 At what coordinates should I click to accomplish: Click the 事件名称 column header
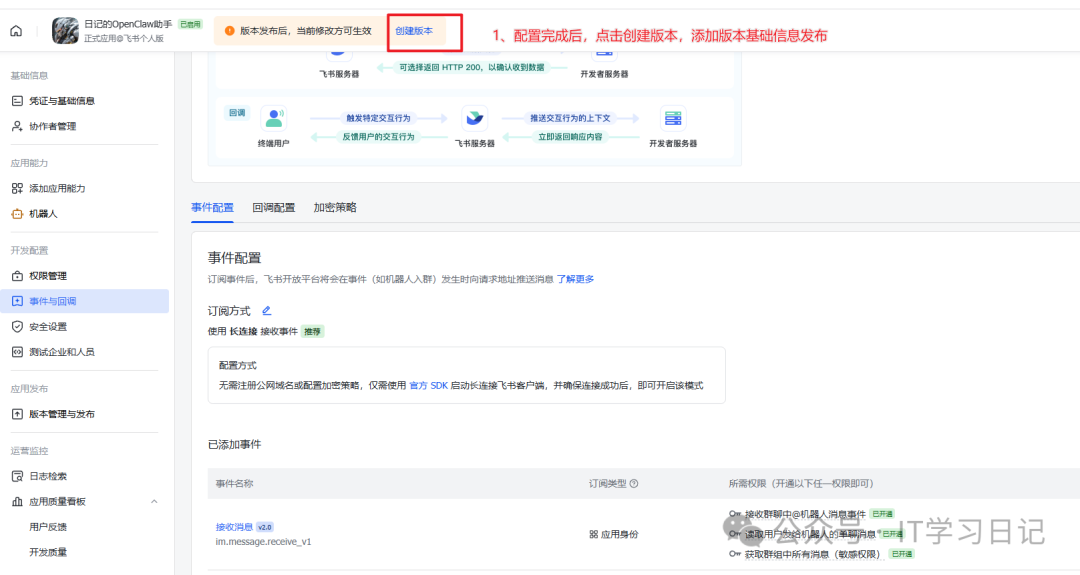pos(234,483)
